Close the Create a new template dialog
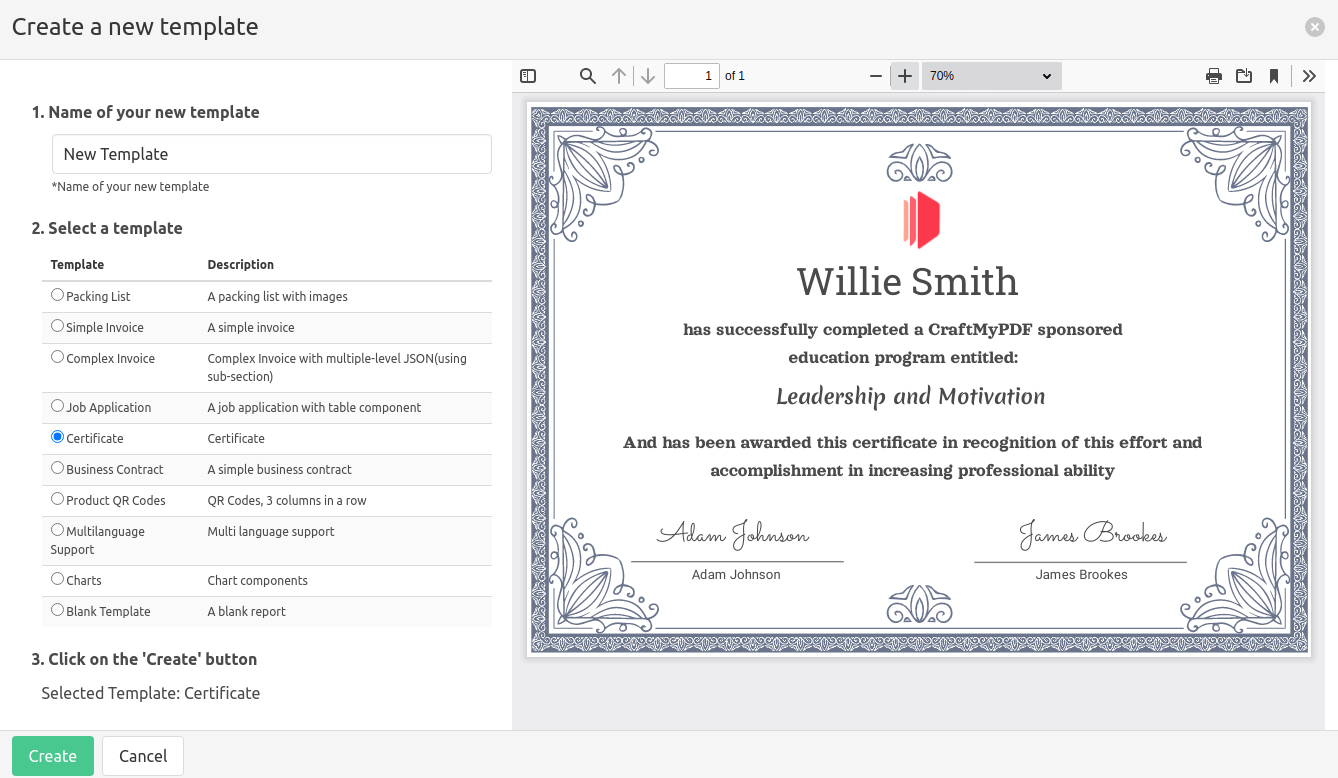 click(1315, 27)
